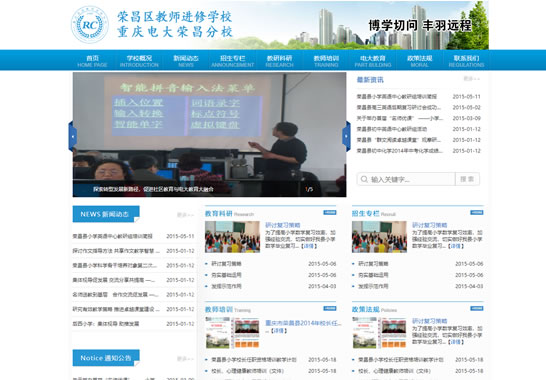Go to previous slide with left arrow
Image resolution: width=546 pixels, height=380 pixels.
tap(72, 136)
